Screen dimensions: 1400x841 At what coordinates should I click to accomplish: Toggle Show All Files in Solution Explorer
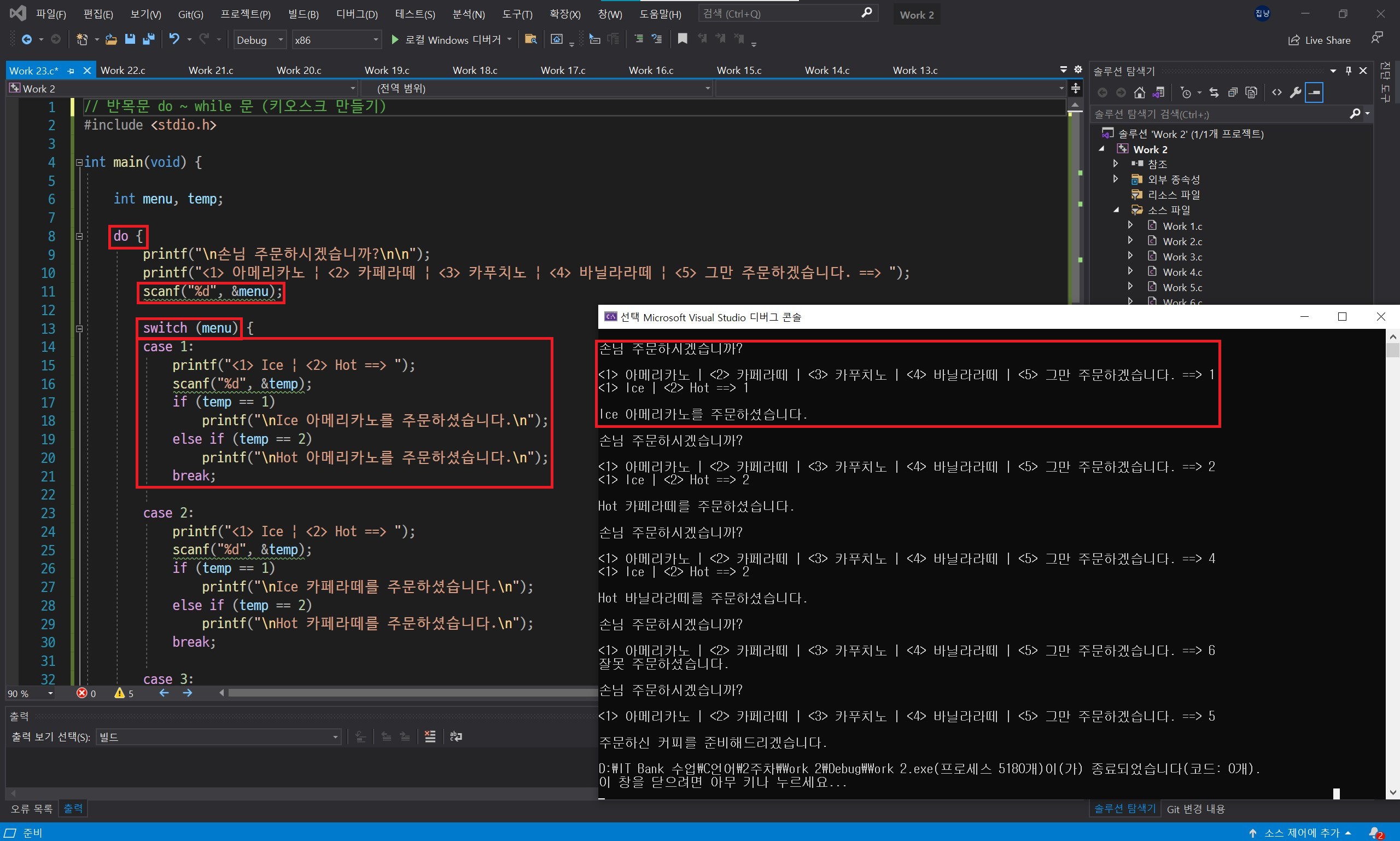coord(1252,92)
